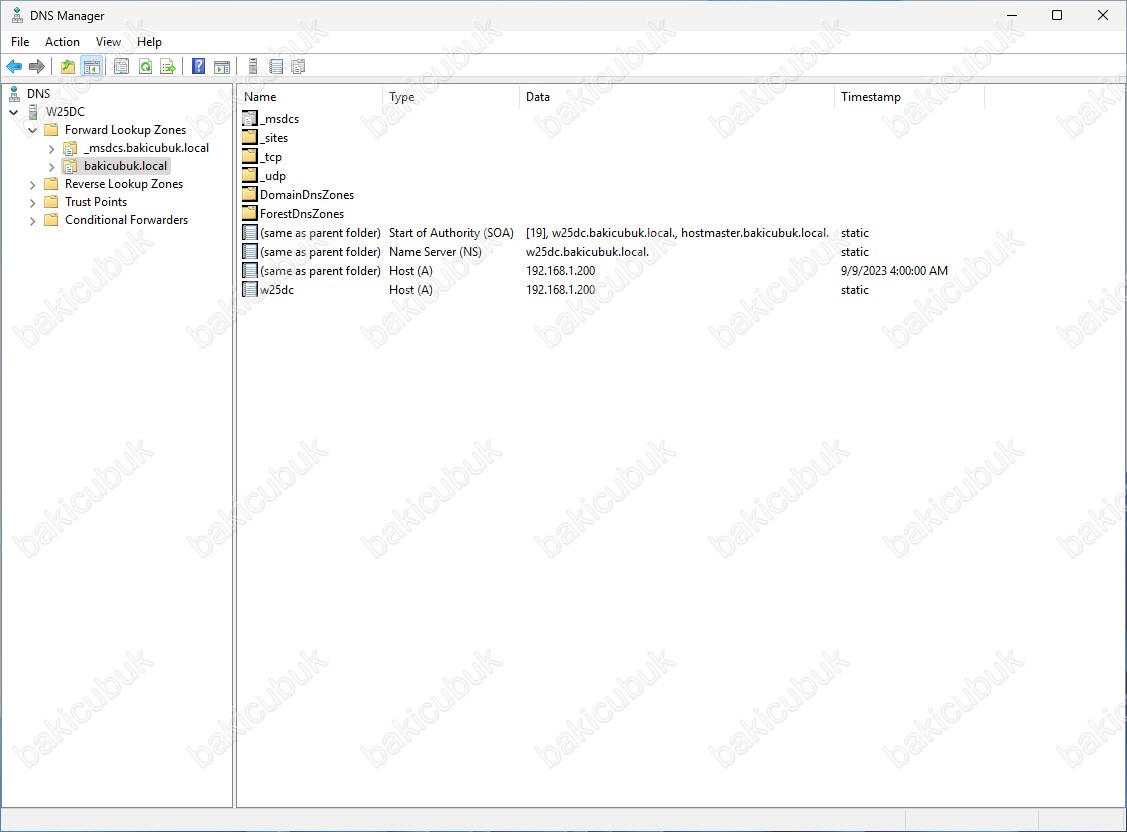Viewport: 1127px width, 832px height.
Task: Click the DNS root node icon in tree
Action: click(x=14, y=93)
